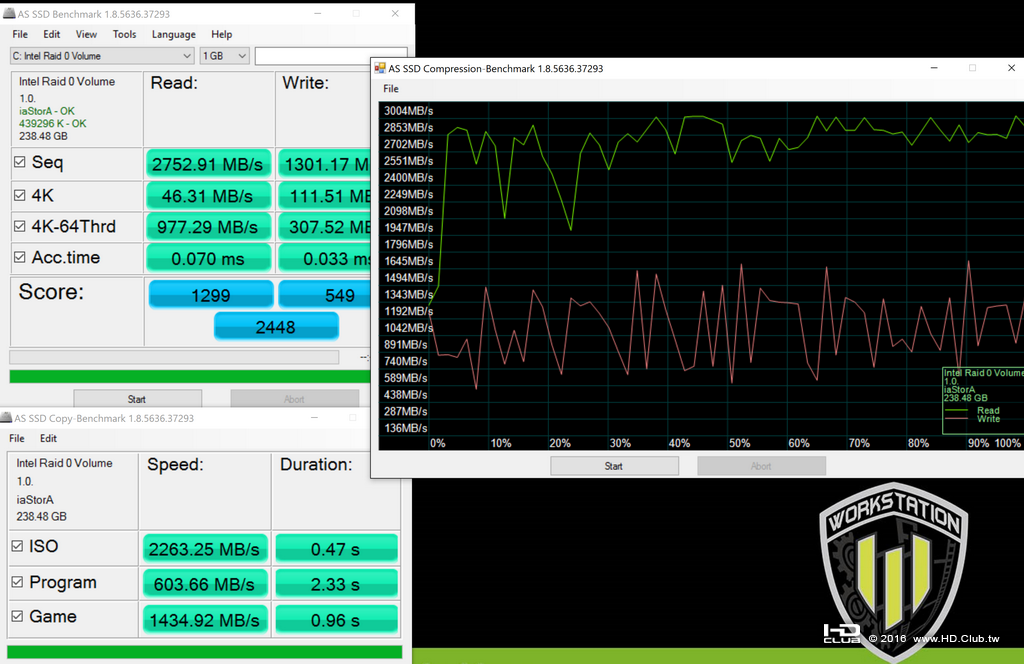Close the AS SSD Benchmark main window
1024x664 pixels.
coord(394,13)
